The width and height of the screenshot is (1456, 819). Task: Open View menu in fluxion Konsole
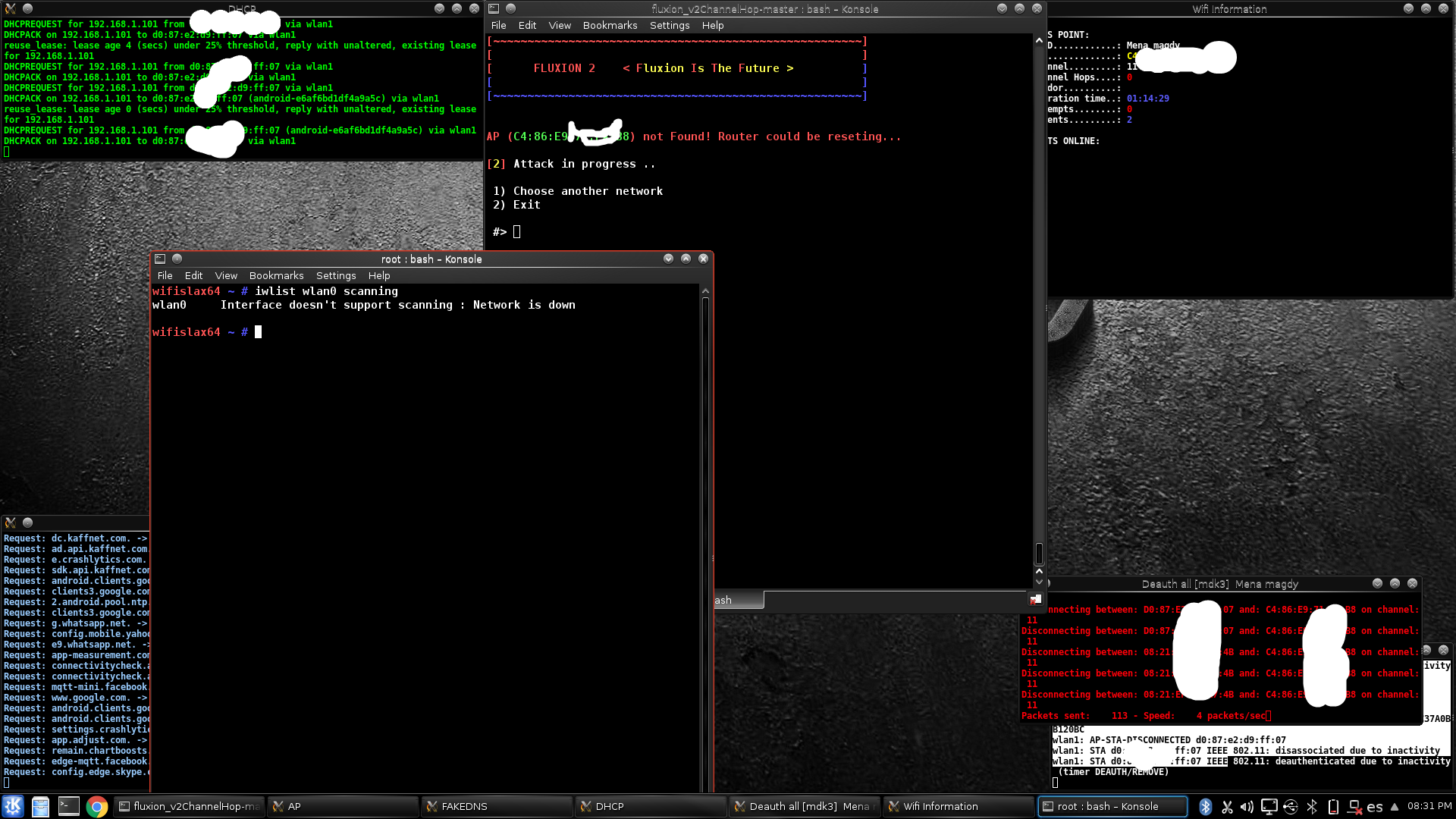560,25
